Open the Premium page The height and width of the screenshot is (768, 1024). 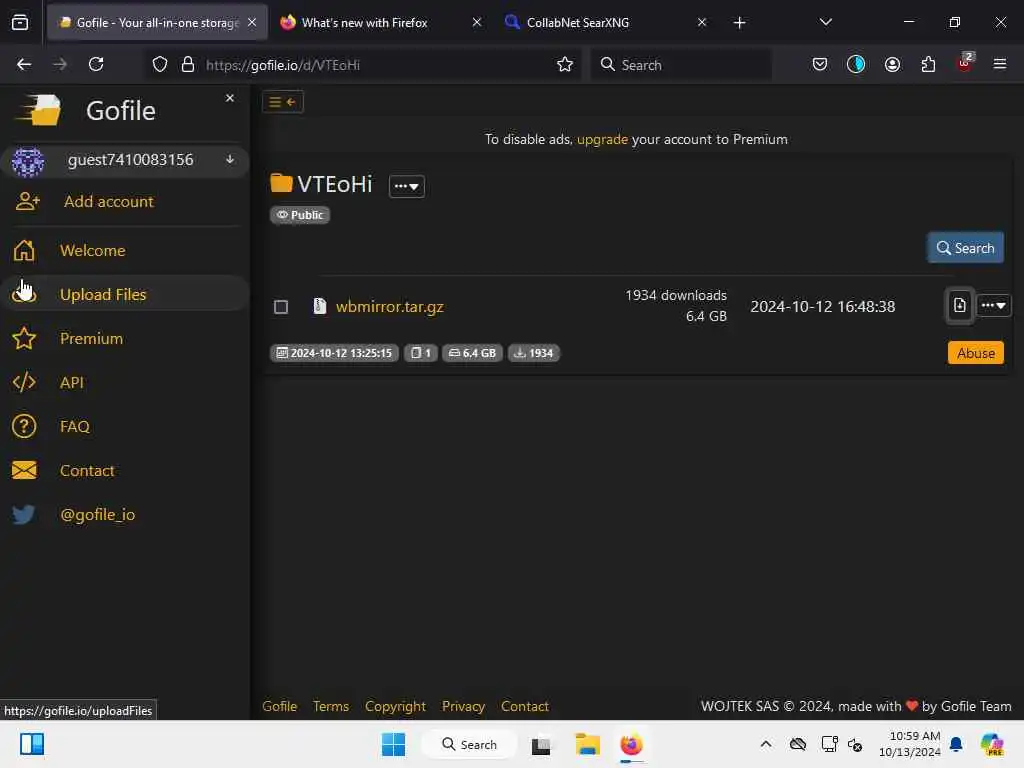(x=91, y=338)
